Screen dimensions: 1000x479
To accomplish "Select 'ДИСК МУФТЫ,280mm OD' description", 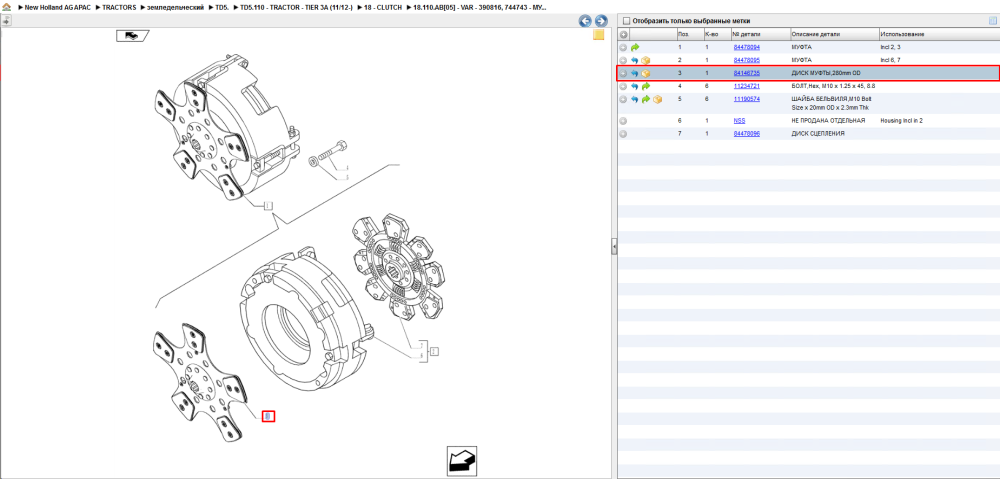I will pos(826,73).
